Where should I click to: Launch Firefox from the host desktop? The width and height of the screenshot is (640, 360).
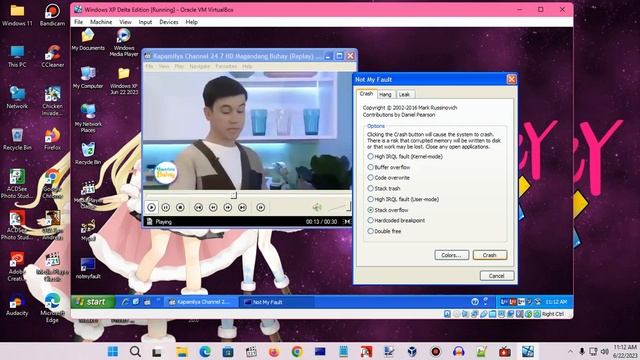52,139
